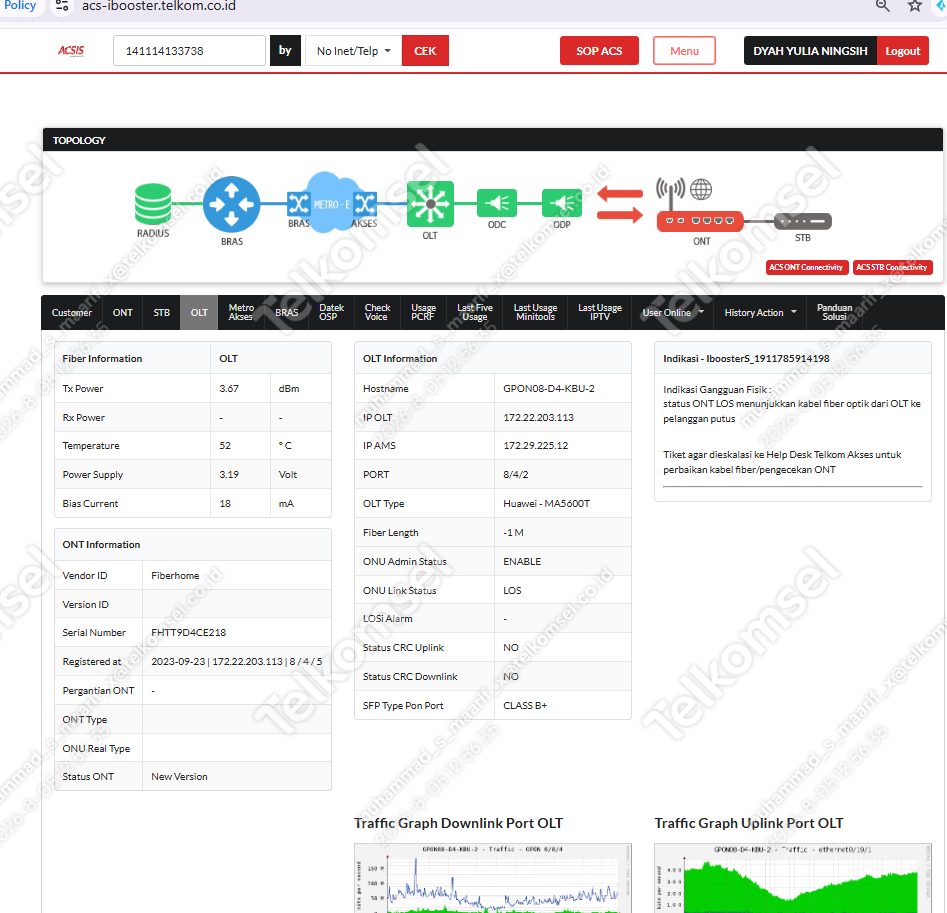The height and width of the screenshot is (913, 947).
Task: Click the red ONT modem icon
Action: tap(700, 221)
